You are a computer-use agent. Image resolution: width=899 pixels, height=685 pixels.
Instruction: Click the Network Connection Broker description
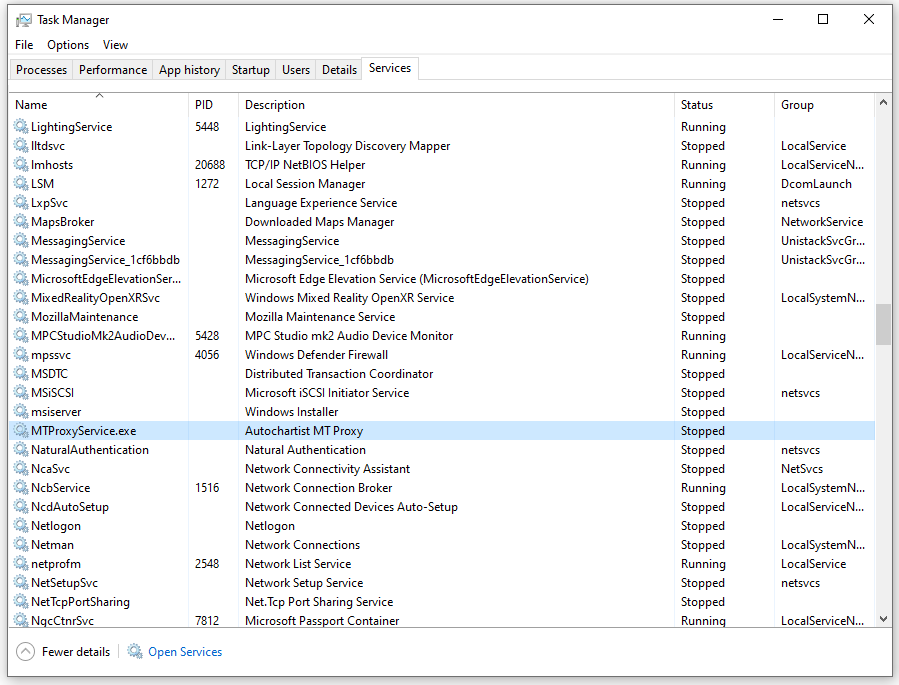(x=318, y=487)
